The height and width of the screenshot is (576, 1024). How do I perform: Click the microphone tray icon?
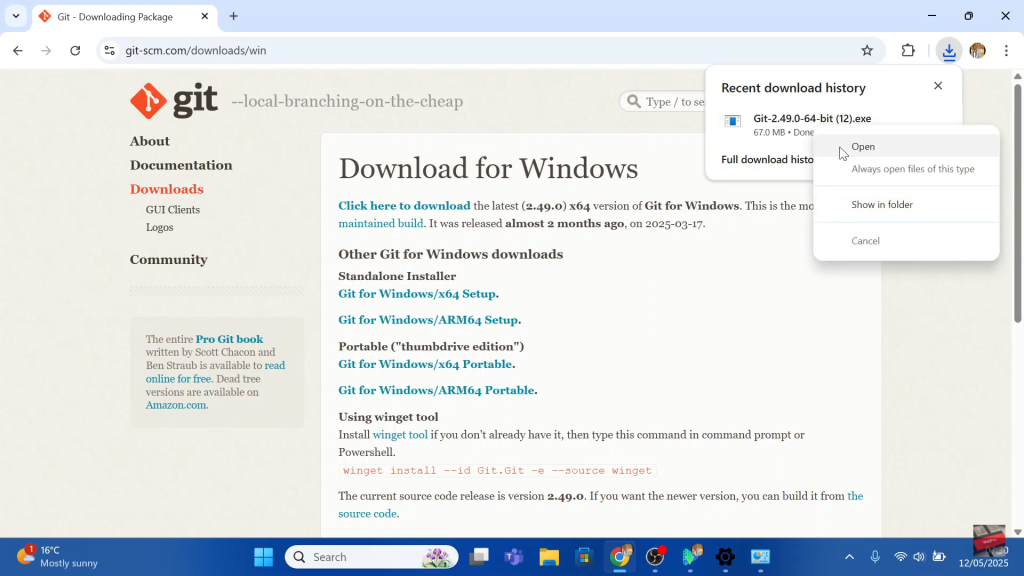pyautogui.click(x=875, y=557)
